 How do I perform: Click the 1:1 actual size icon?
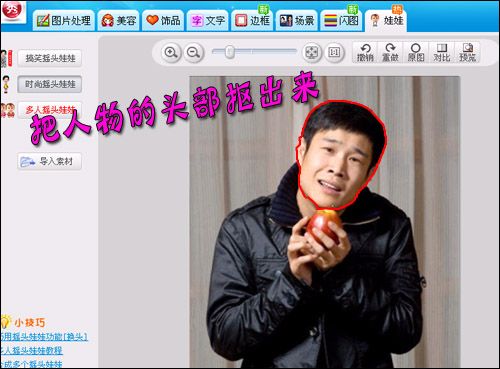[334, 52]
